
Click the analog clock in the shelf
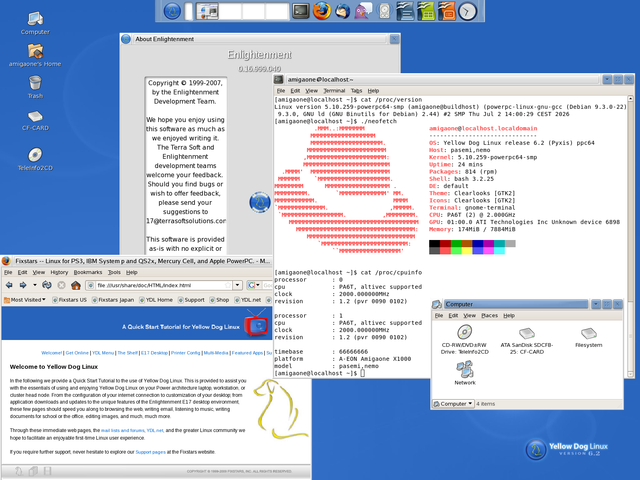[x=467, y=11]
